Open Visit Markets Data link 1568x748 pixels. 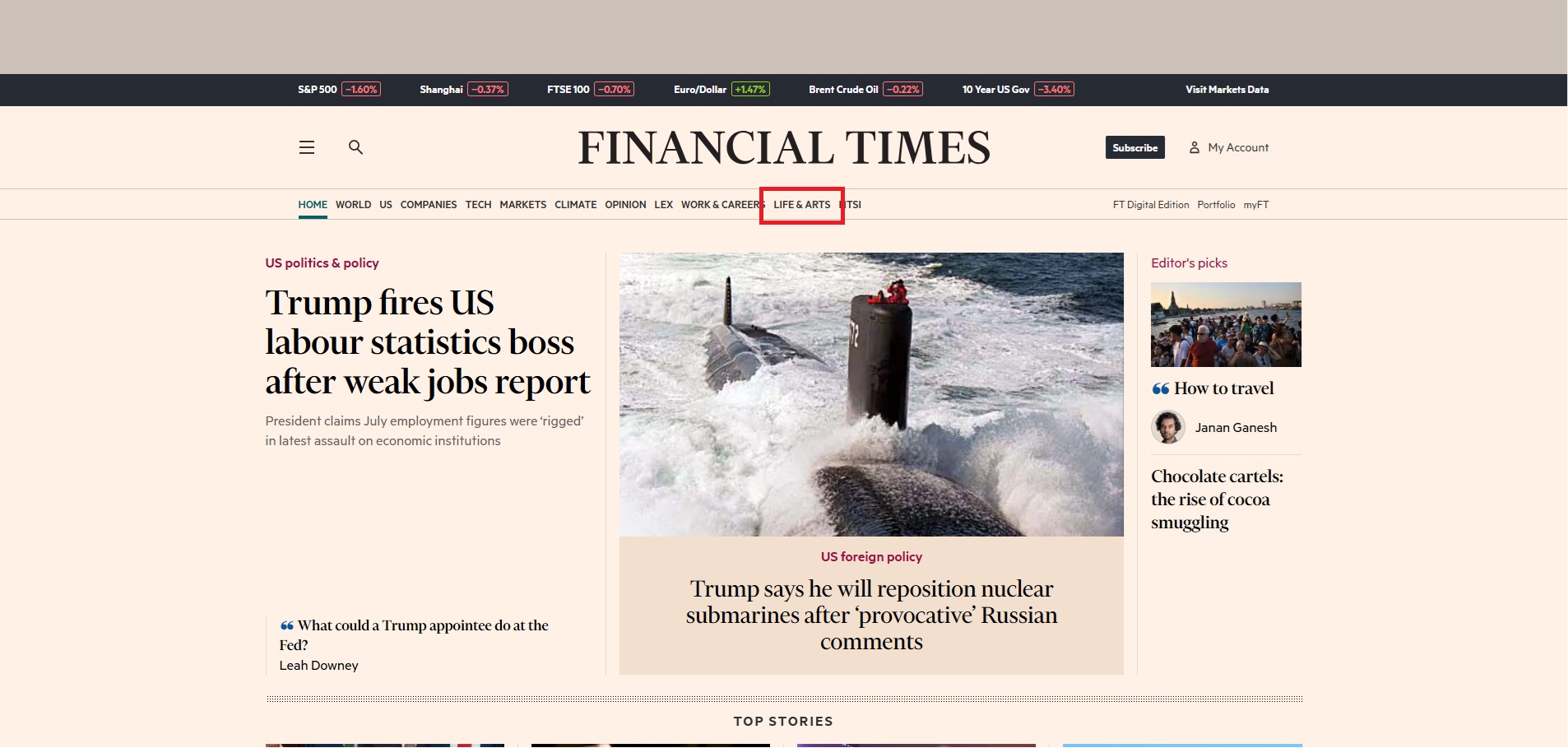1227,90
